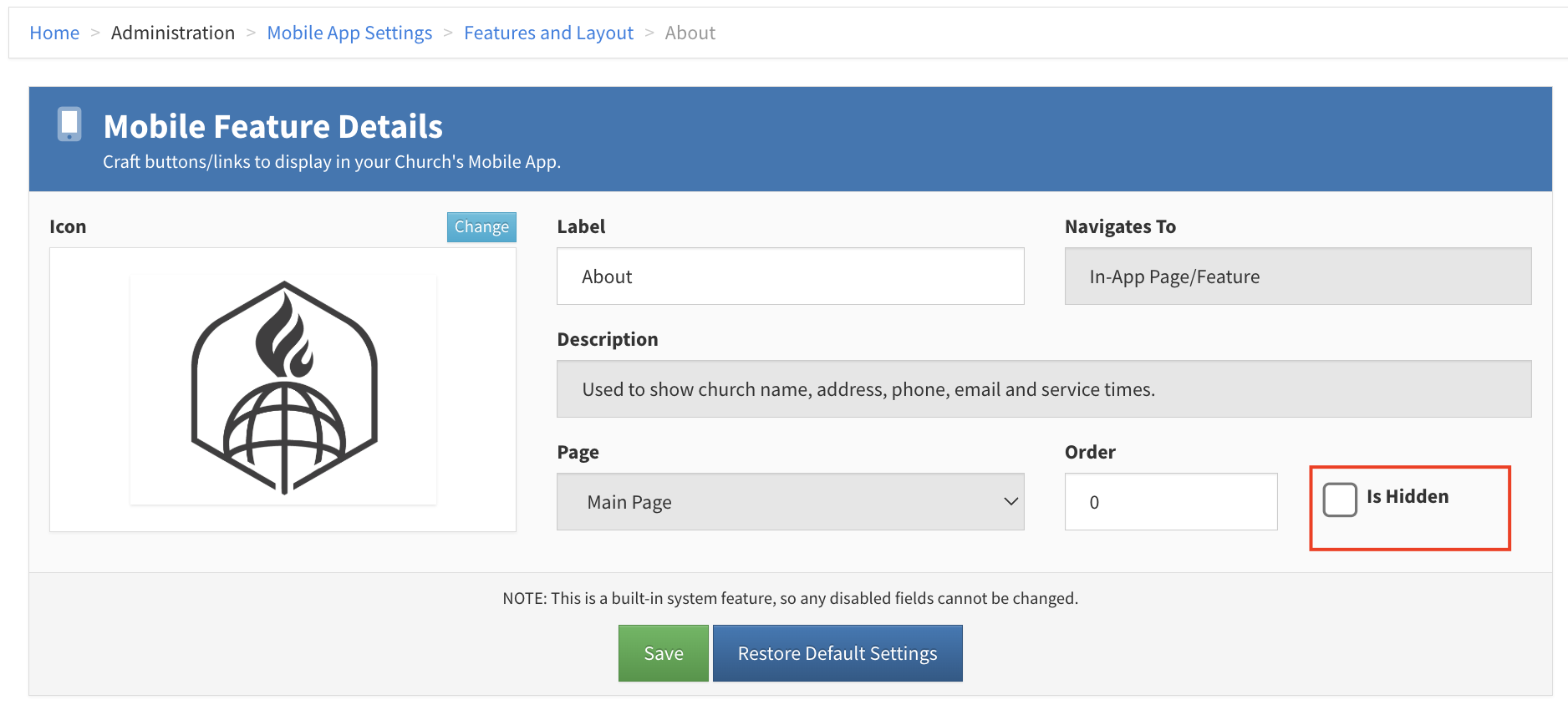Click the Is Hidden label text
The image size is (1568, 705).
[1408, 496]
